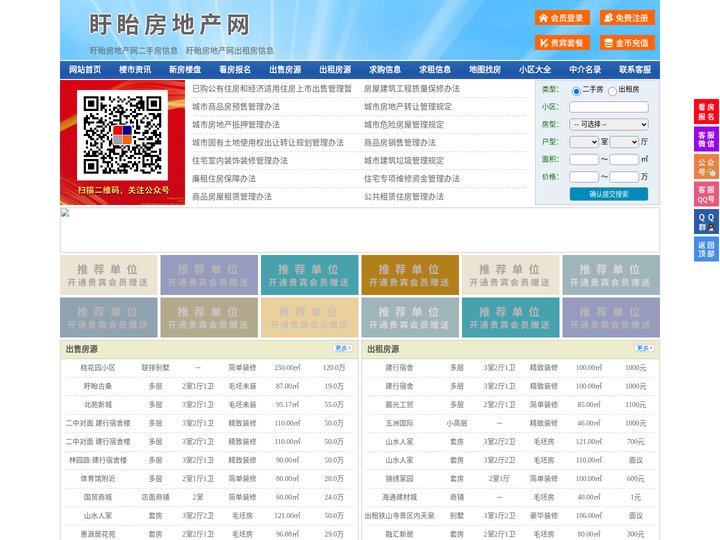Screen dimensions: 720x540
Task: Open the 楼市资讯 navigation item
Action: tap(135, 70)
